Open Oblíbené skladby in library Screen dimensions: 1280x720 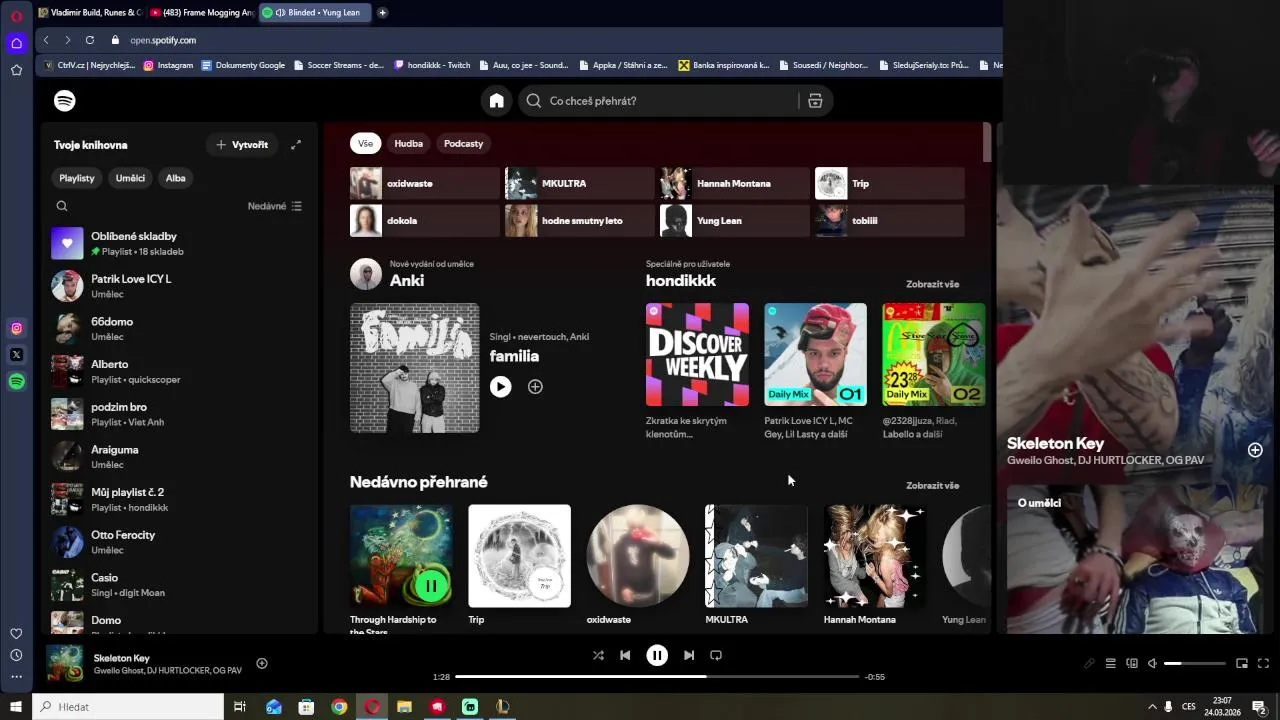(180, 243)
